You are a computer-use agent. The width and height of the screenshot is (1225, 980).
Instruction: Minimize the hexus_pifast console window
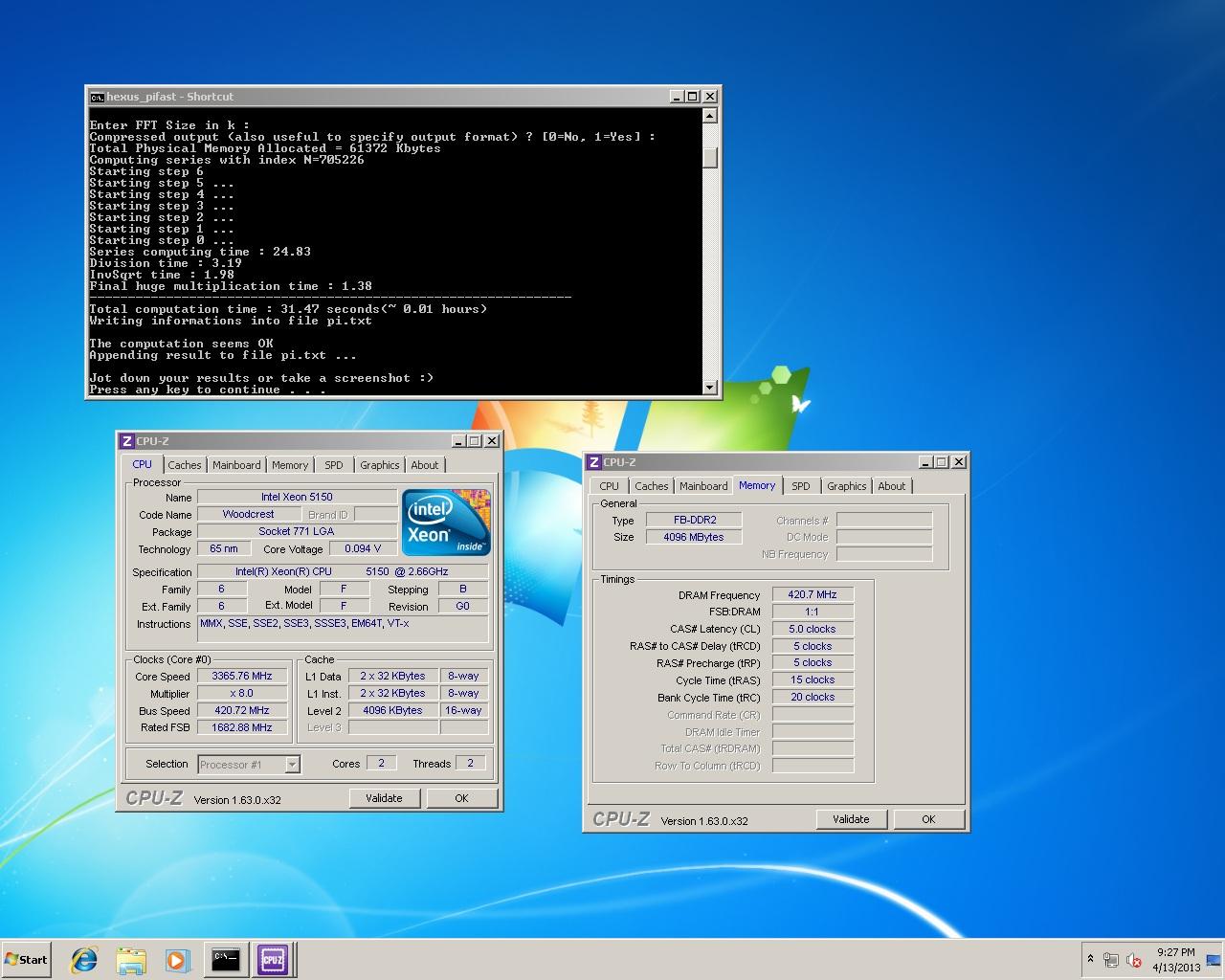point(678,97)
